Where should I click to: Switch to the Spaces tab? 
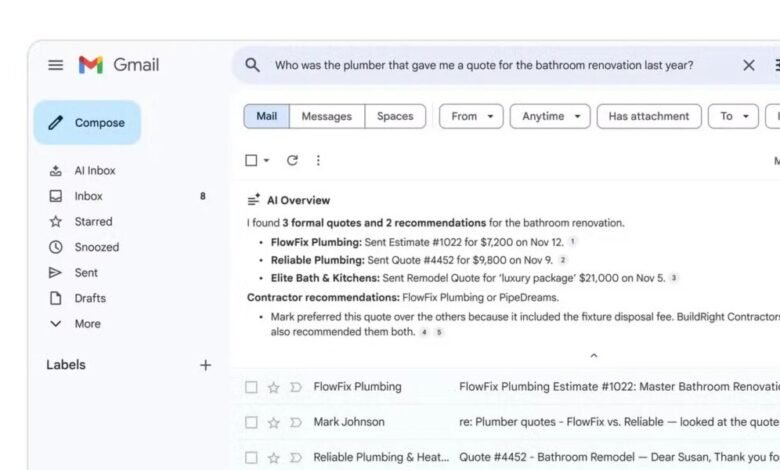(395, 116)
